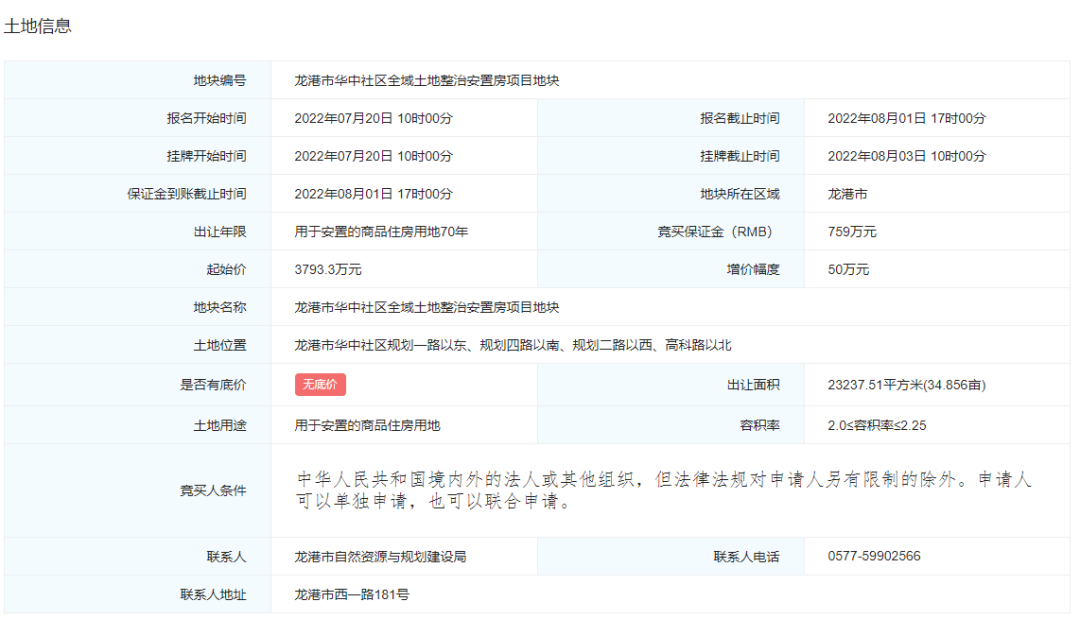
Task: Select the value 2022年08月03日 10时00分
Action: click(906, 156)
